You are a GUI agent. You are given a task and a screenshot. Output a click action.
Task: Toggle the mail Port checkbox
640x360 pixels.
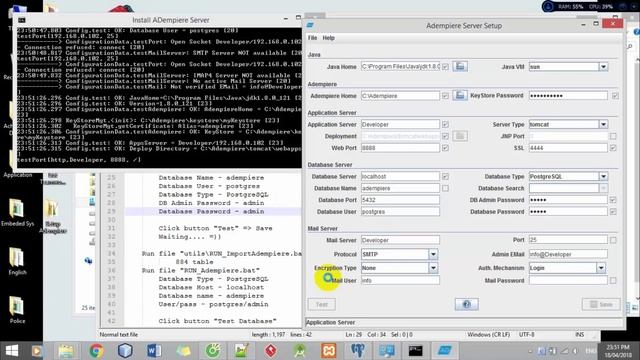[613, 240]
